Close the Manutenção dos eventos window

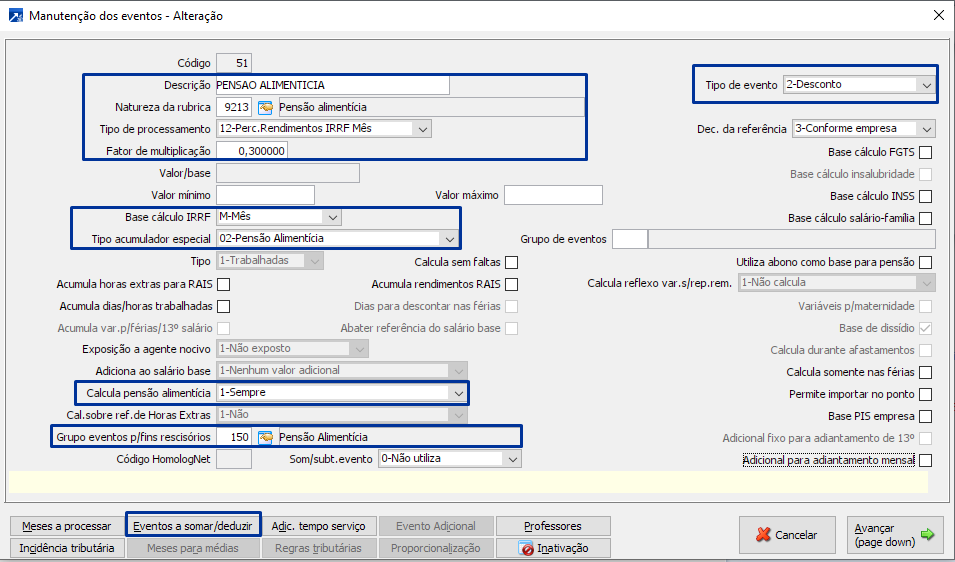939,15
